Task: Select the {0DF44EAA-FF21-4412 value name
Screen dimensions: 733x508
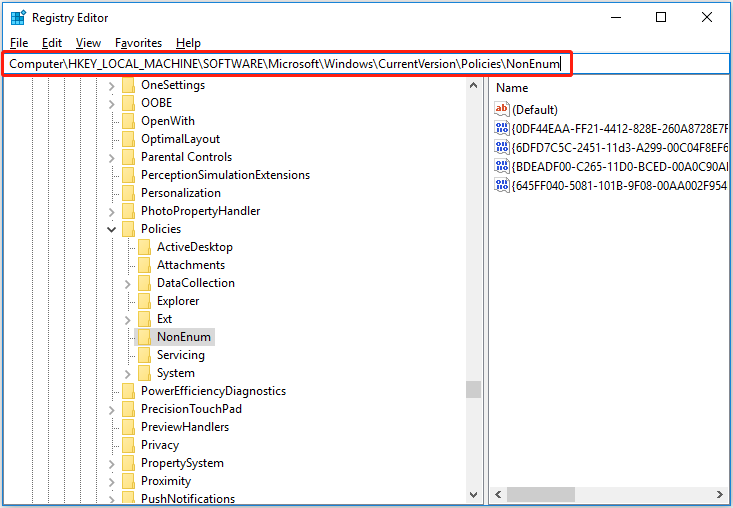Action: (620, 129)
